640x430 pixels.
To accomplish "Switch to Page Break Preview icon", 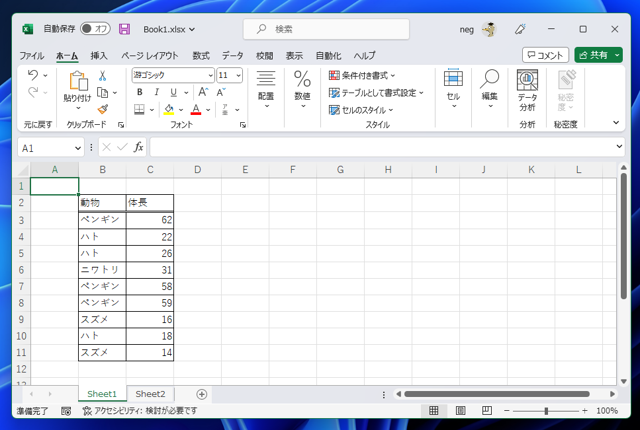I will click(487, 410).
